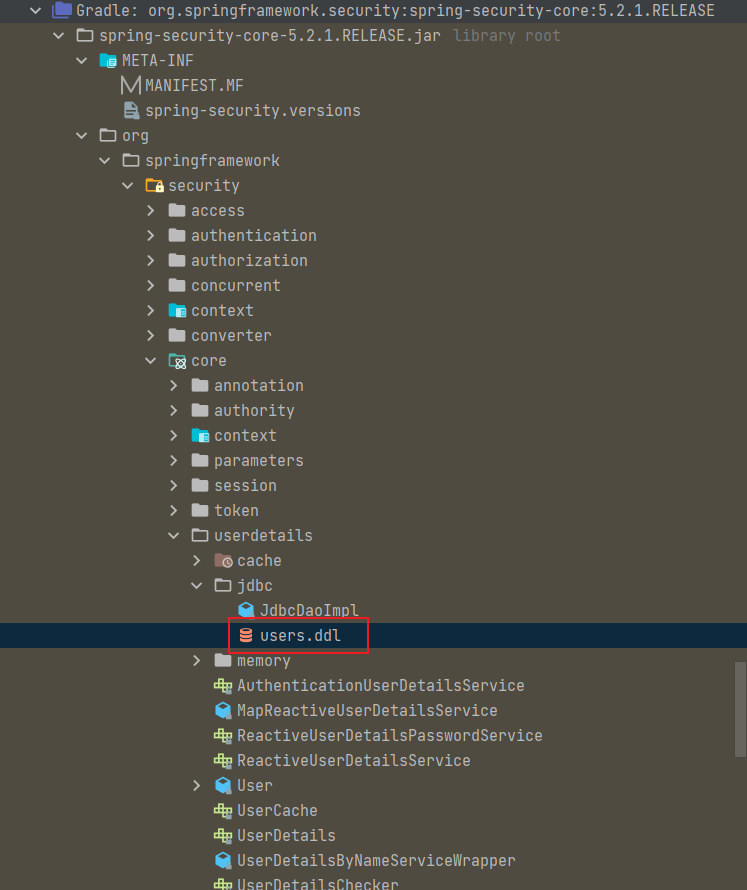
Task: Expand the context package under core
Action: coord(174,435)
